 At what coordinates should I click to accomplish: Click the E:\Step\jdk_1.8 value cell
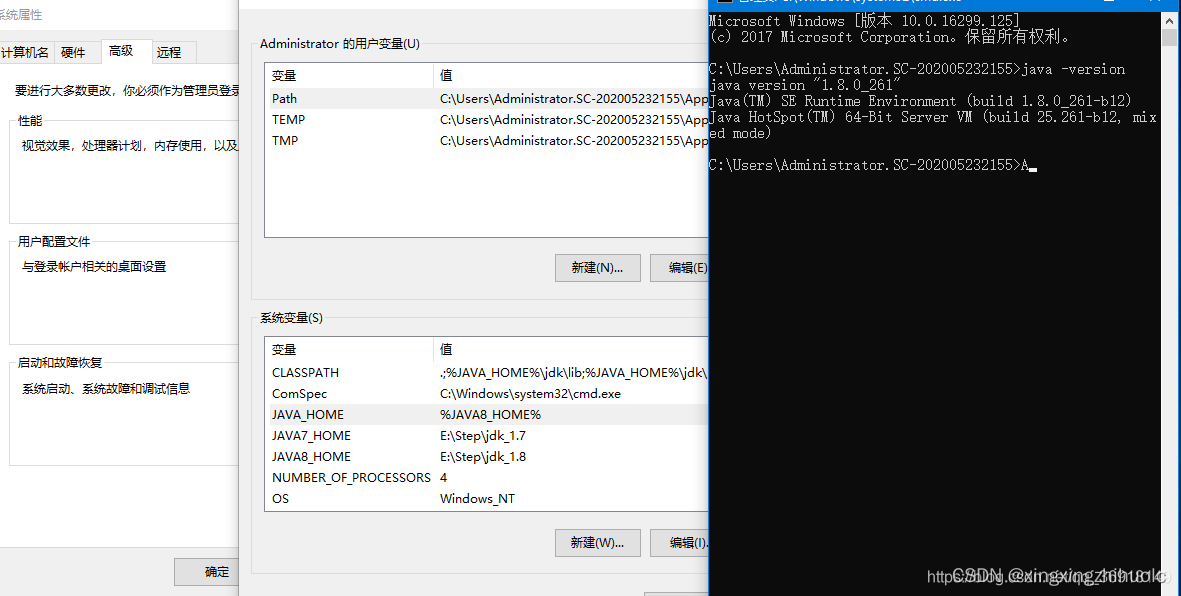pos(483,457)
